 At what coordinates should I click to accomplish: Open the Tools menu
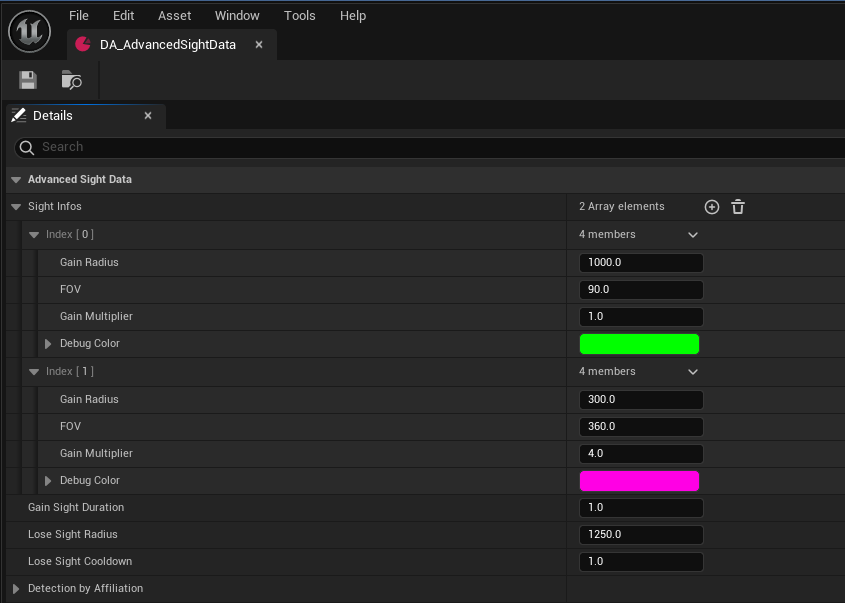click(300, 16)
